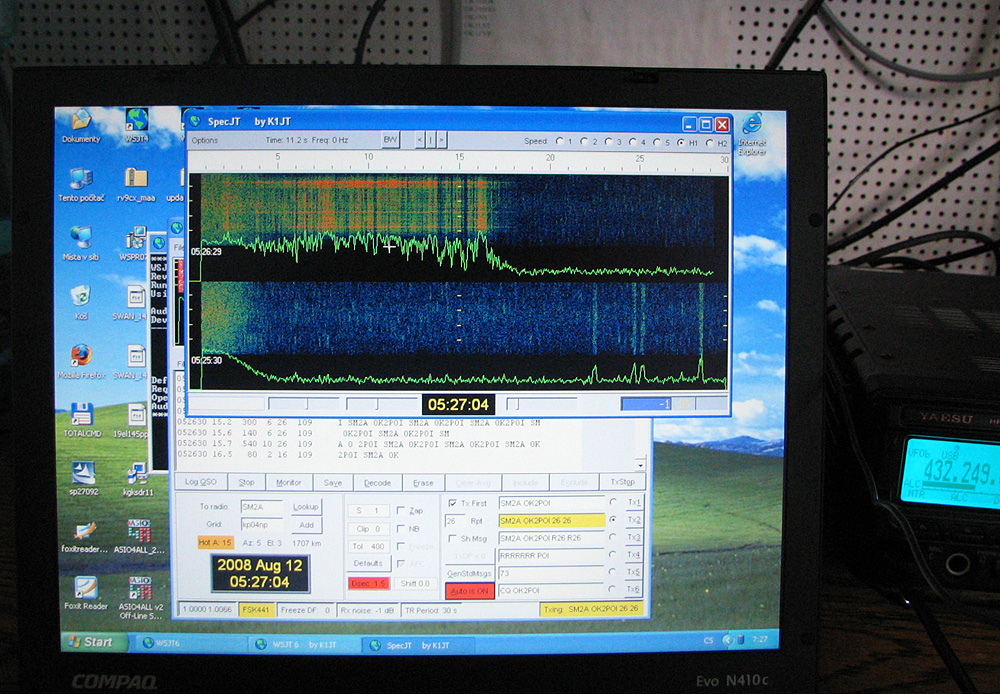
Task: Select Speed 5 radio button
Action: click(657, 142)
